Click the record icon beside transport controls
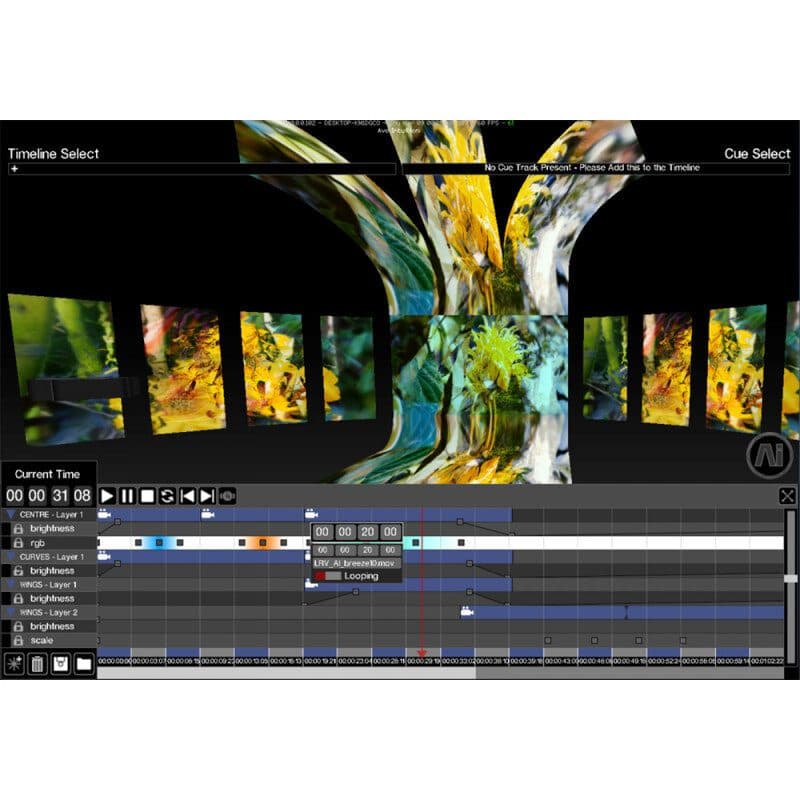Image resolution: width=800 pixels, height=800 pixels. 227,496
